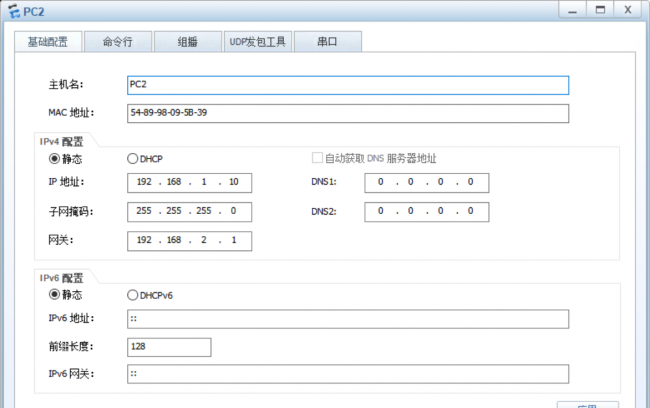
Task: Click the PC2 app icon in title bar
Action: (14, 11)
